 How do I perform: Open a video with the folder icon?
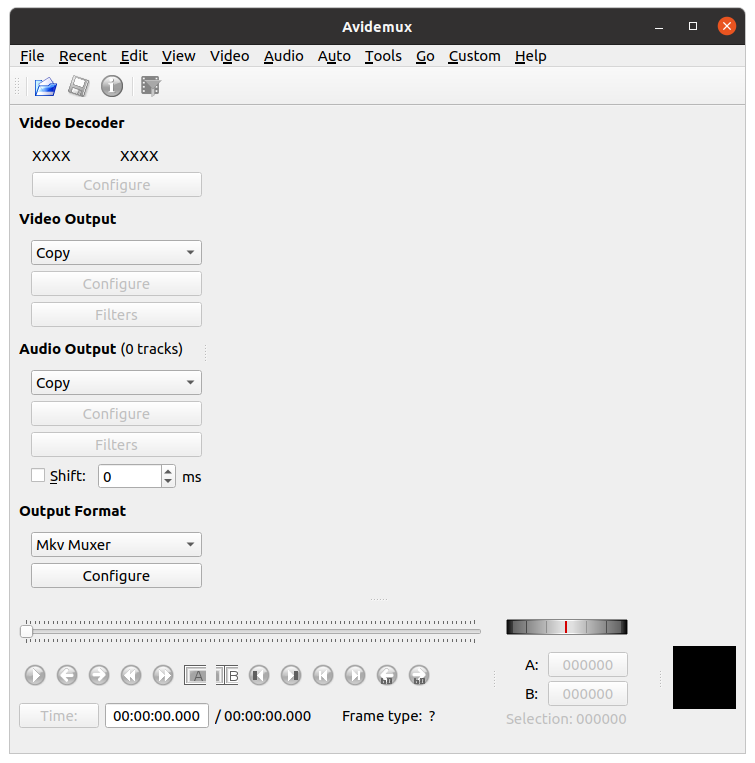(x=45, y=87)
